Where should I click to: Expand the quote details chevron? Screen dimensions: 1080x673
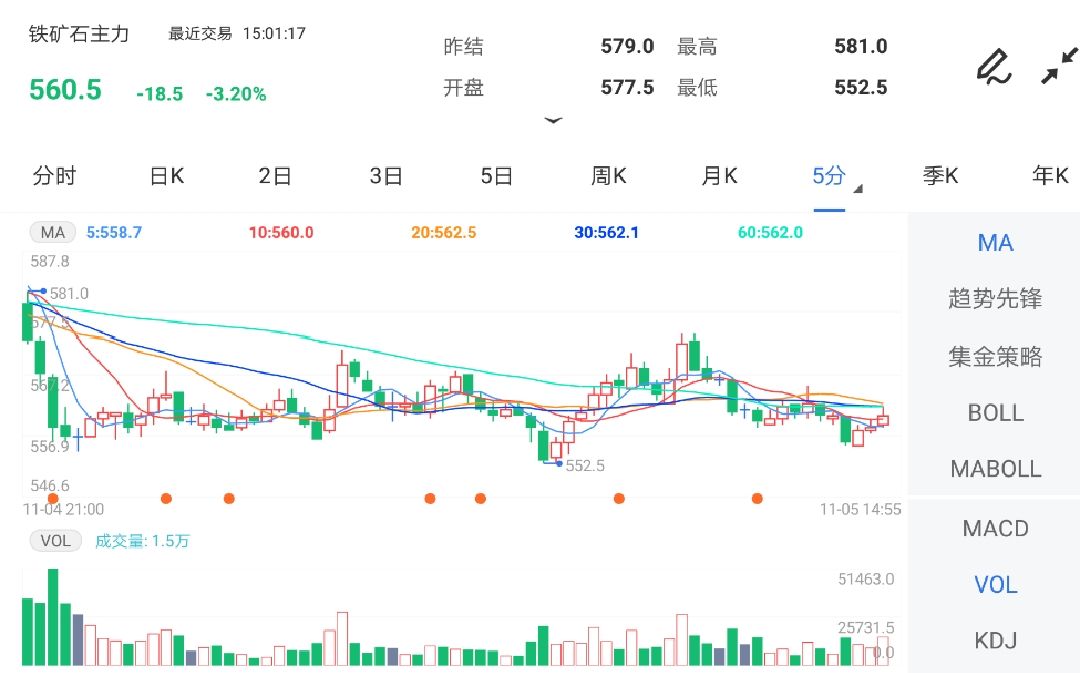coord(553,121)
